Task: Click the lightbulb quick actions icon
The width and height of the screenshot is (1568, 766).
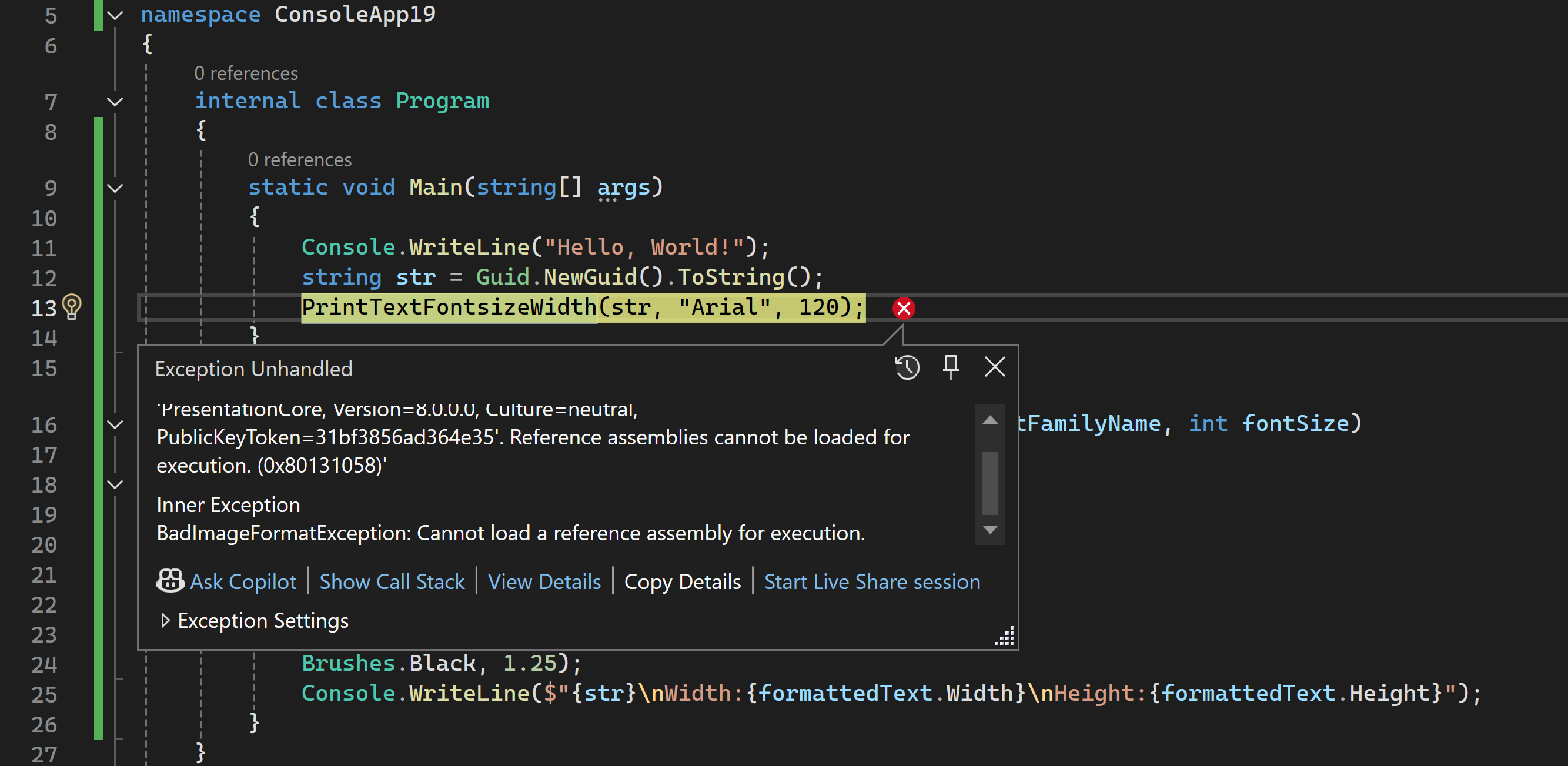Action: pyautogui.click(x=72, y=306)
